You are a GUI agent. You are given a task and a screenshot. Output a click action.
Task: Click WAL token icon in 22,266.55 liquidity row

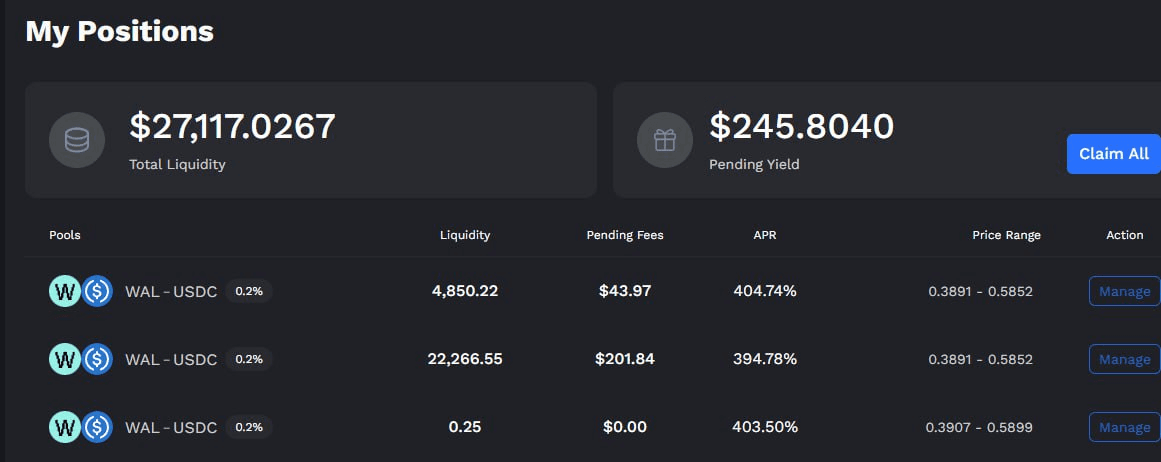pos(64,358)
